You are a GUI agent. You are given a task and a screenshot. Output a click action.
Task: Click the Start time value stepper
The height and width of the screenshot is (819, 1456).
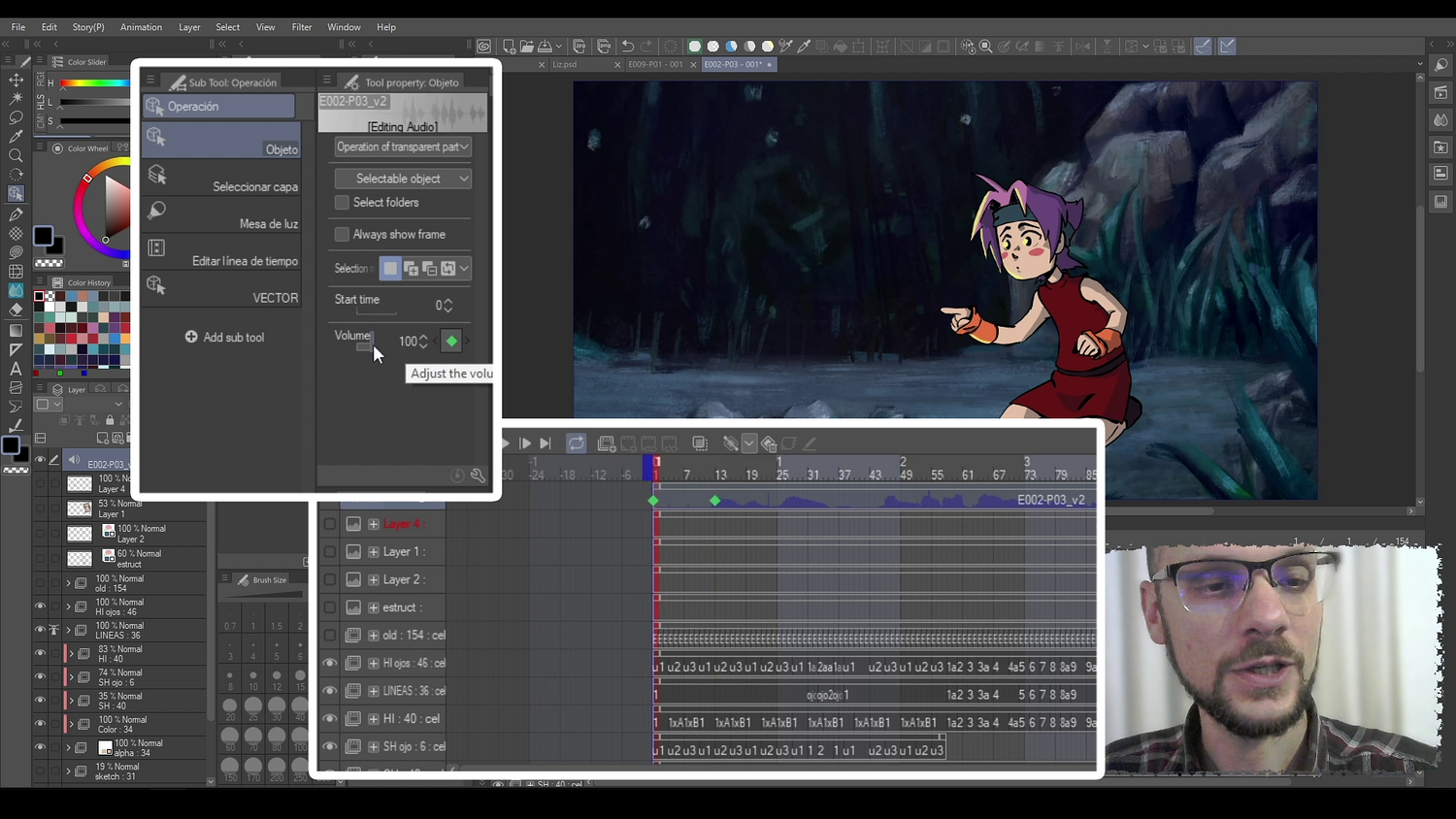point(447,305)
